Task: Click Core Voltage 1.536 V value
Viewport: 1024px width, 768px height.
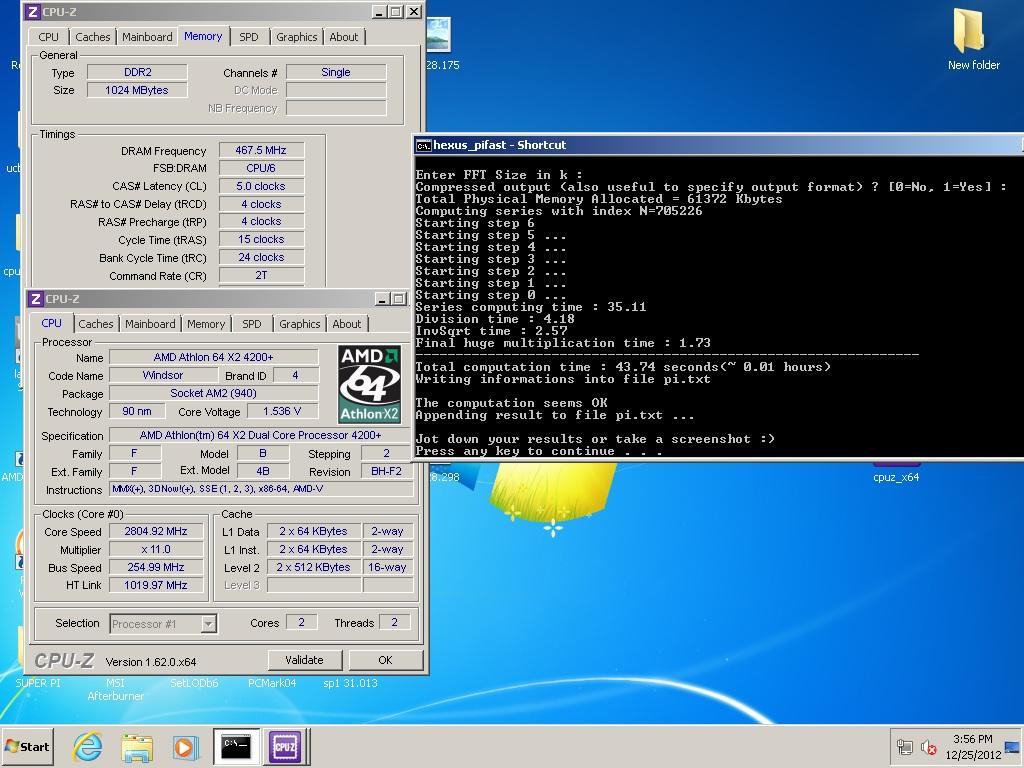Action: click(282, 411)
